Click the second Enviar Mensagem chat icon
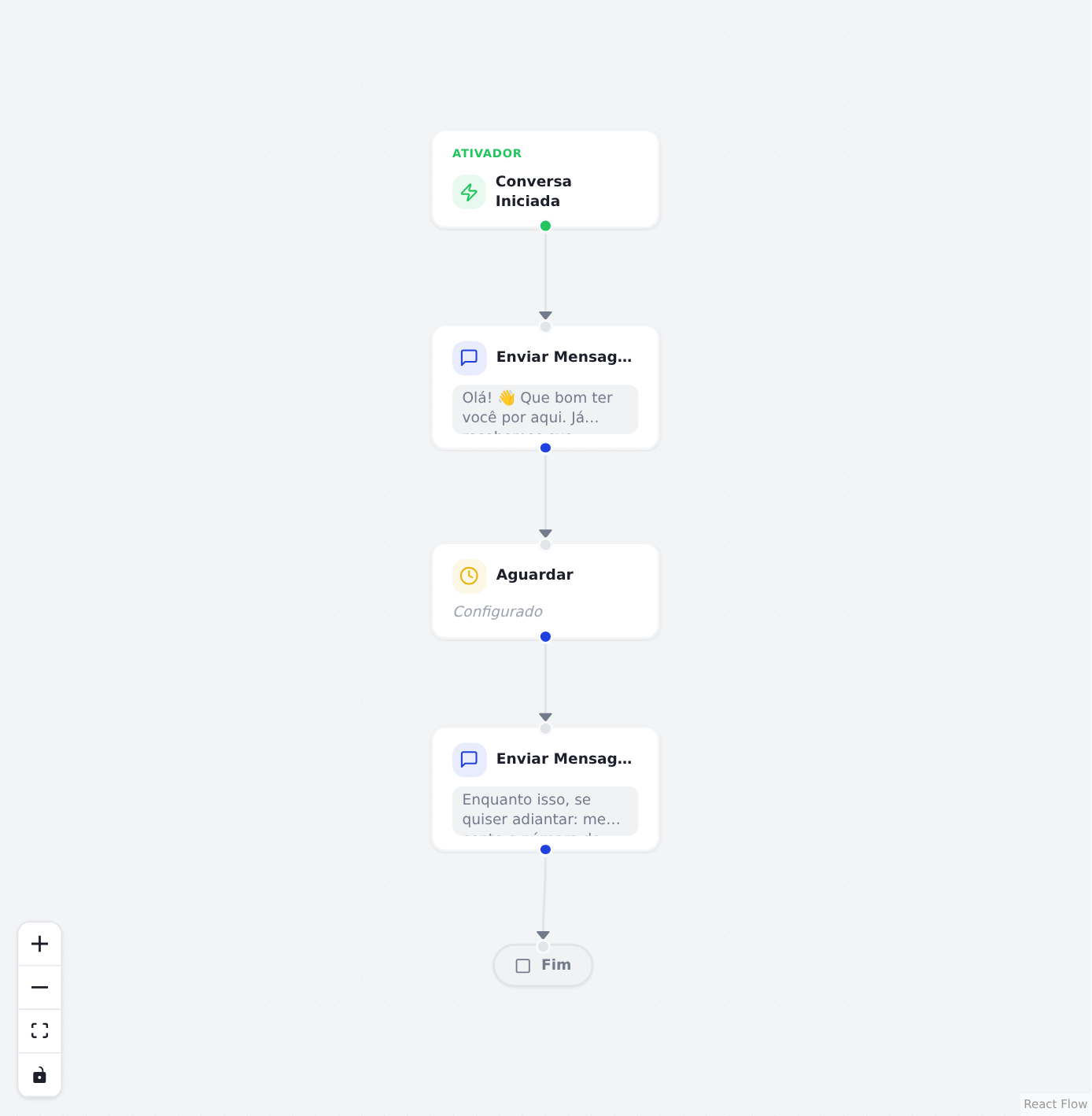 (469, 760)
